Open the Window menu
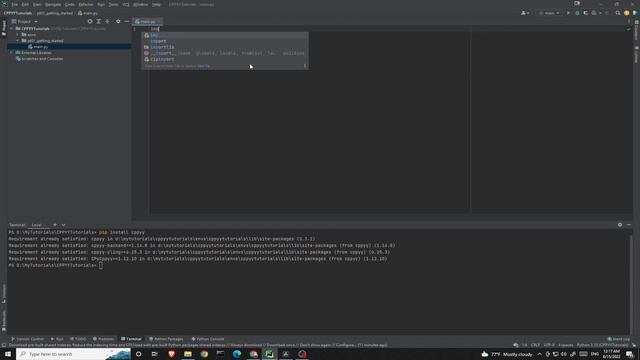The image size is (640, 360). (x=140, y=4)
